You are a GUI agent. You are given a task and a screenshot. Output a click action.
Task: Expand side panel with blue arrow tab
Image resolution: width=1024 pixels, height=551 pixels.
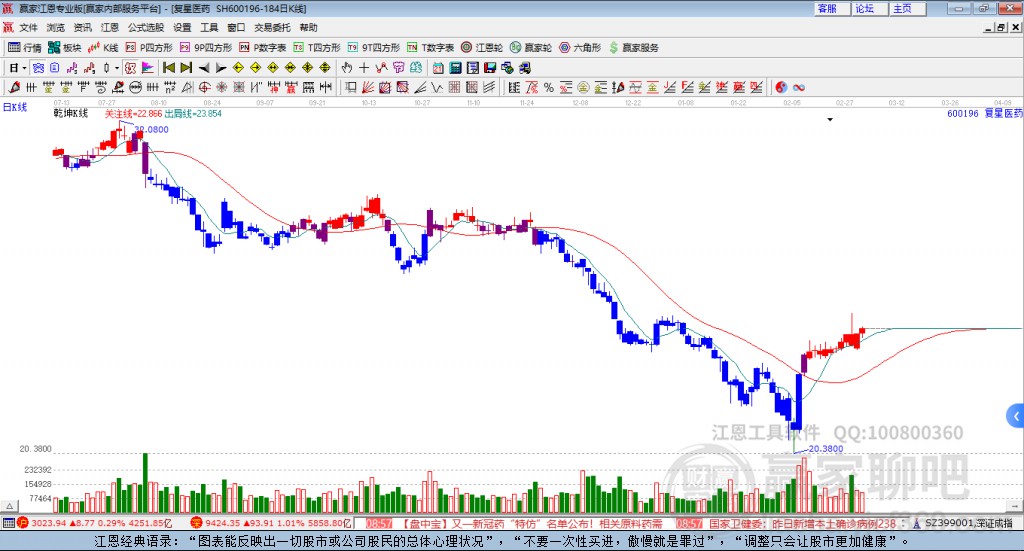(1016, 416)
